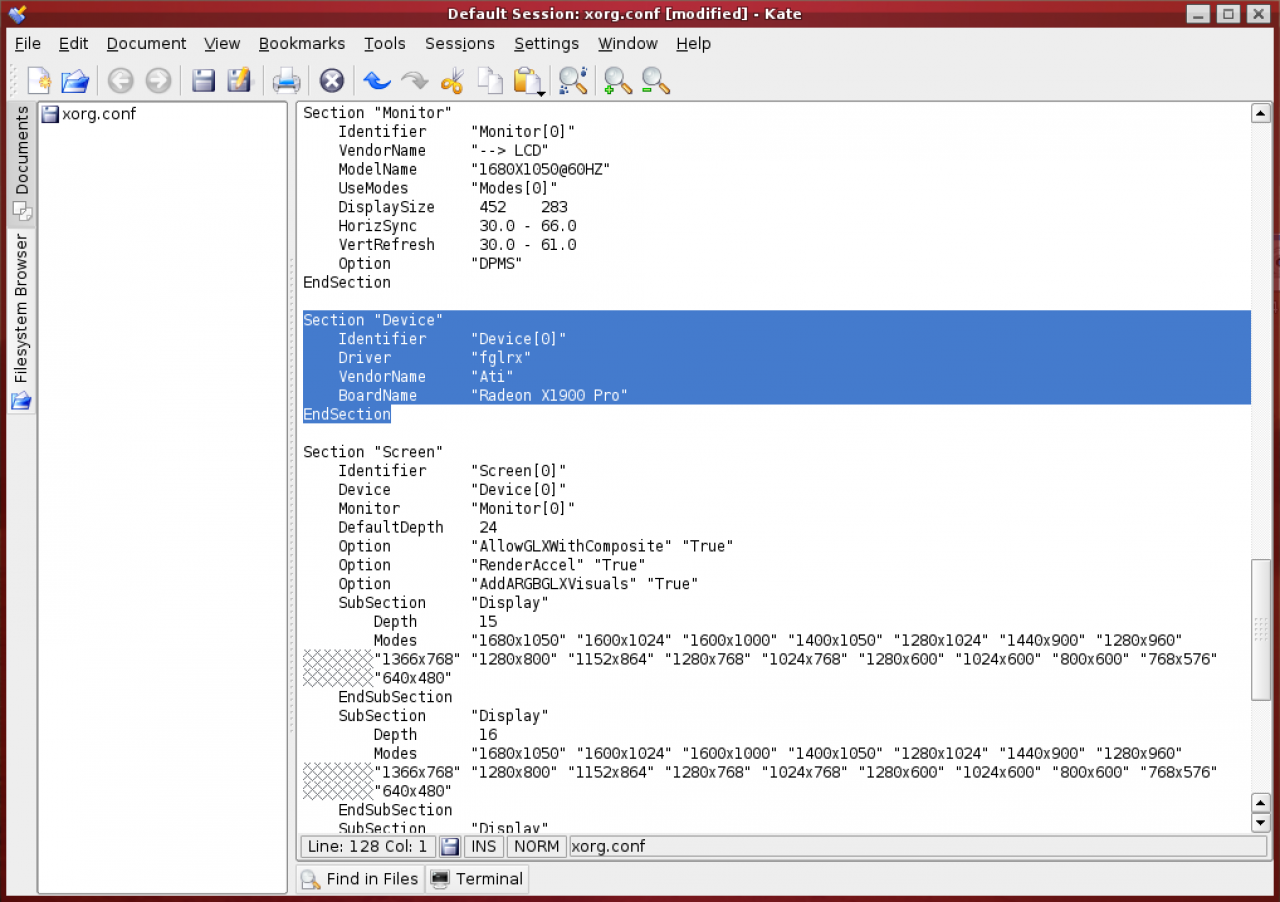The width and height of the screenshot is (1280, 902).
Task: Click the highlighted EndSection line
Action: pos(347,414)
